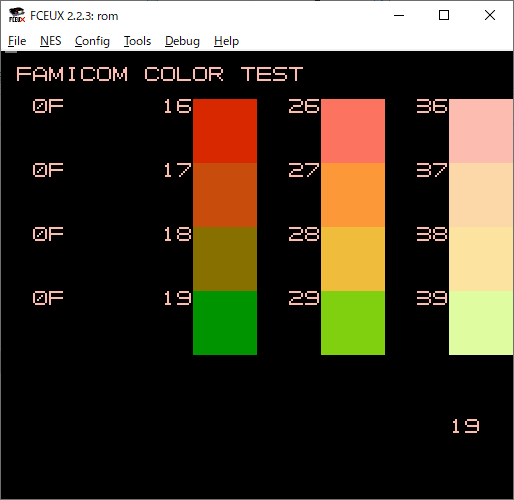Close the FCEUX window
The height and width of the screenshot is (500, 514).
(490, 15)
